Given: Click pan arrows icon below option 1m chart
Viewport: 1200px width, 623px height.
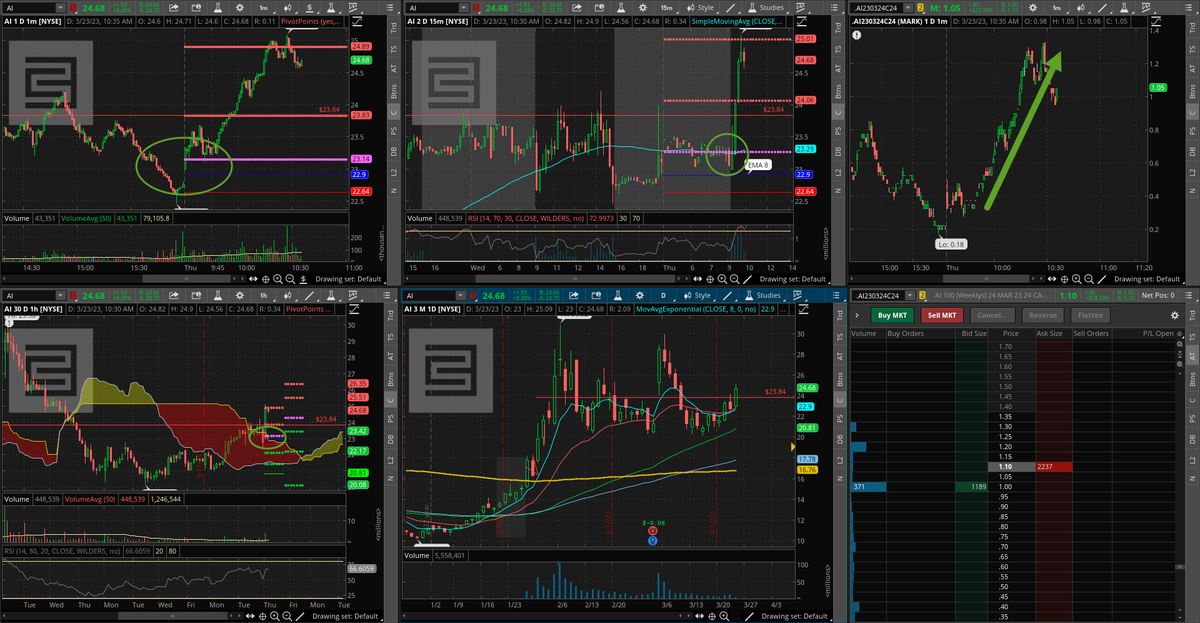Looking at the screenshot, I should coord(1052,279).
